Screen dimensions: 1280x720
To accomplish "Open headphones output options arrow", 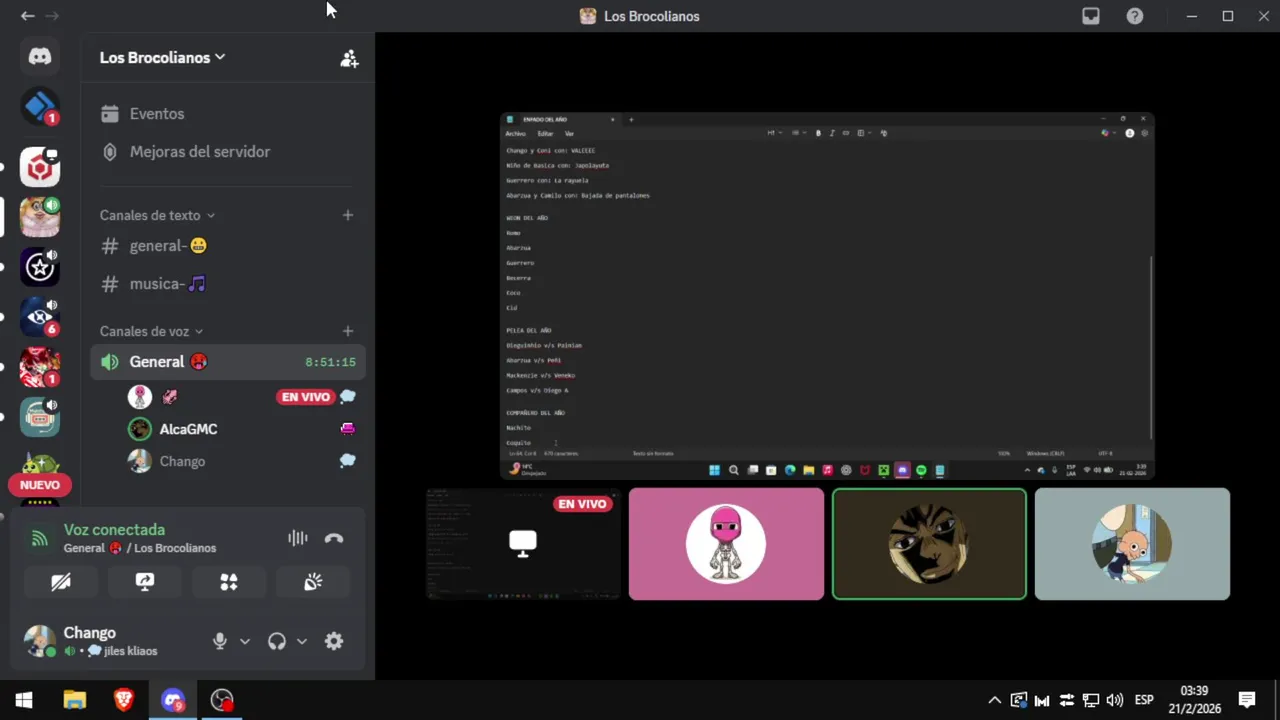I will pos(302,641).
